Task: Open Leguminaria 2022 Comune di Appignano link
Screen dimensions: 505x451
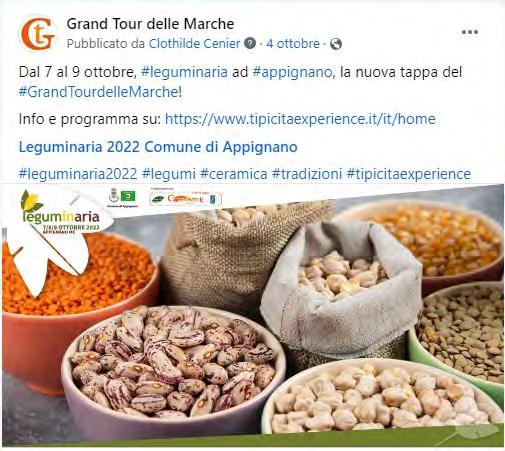Action: tap(158, 147)
